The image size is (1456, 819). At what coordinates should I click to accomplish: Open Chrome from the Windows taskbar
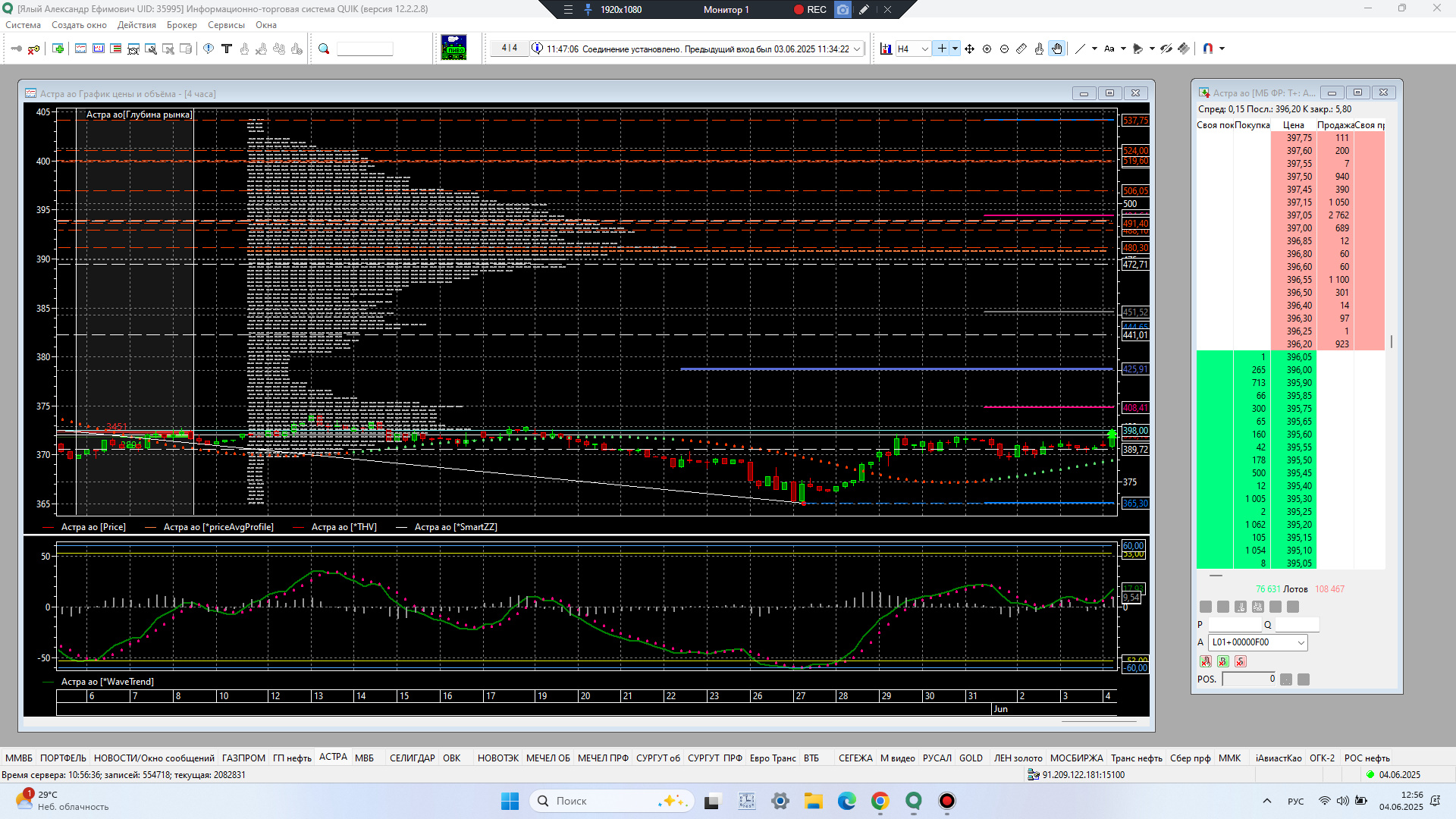880,801
